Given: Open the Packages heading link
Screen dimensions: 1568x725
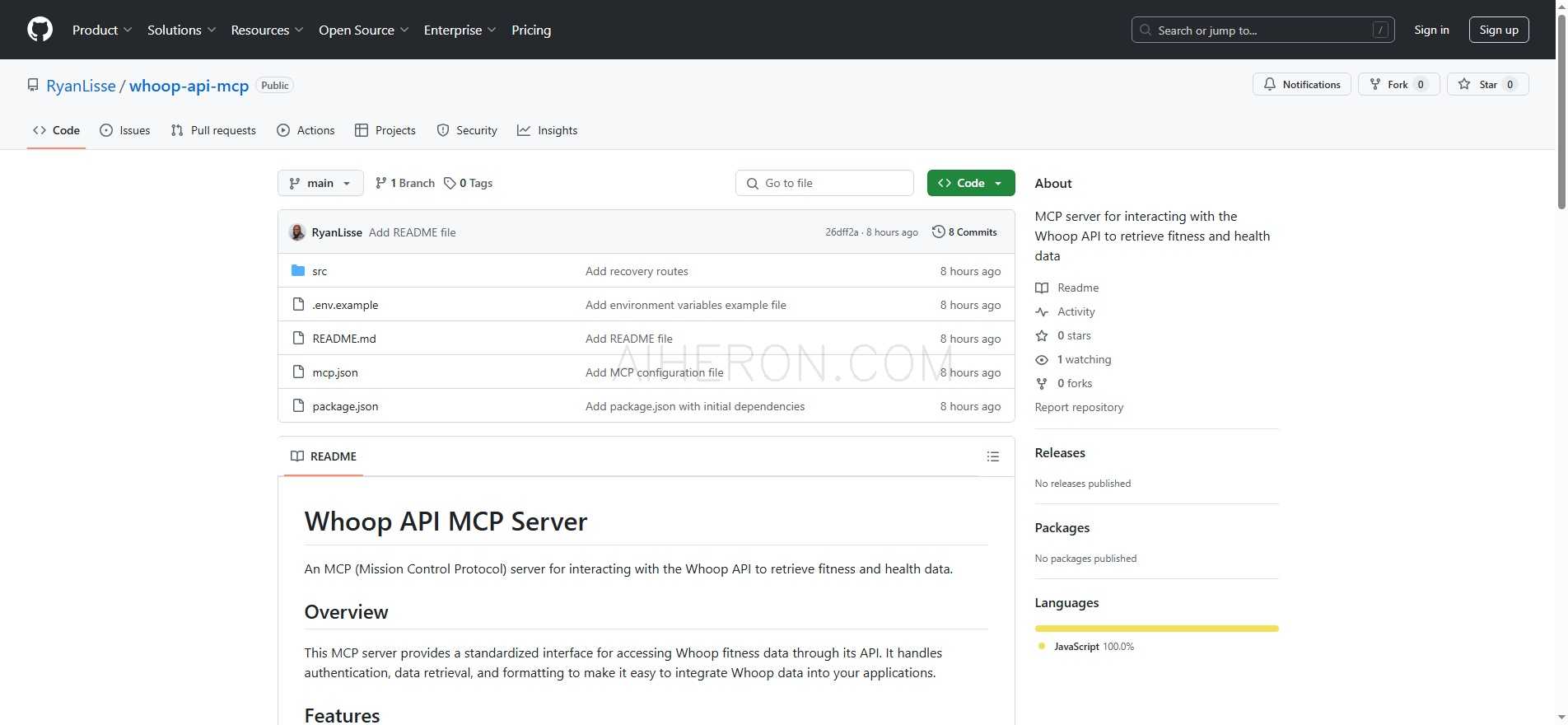Looking at the screenshot, I should point(1062,527).
